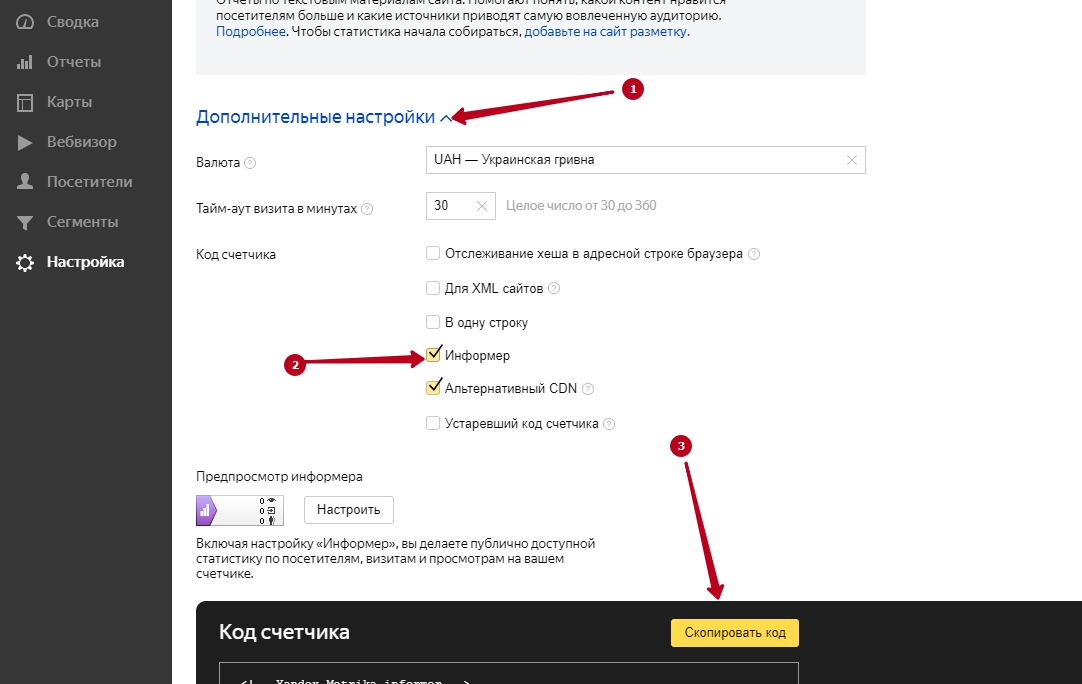Click the Настройка gear icon

(x=25, y=262)
